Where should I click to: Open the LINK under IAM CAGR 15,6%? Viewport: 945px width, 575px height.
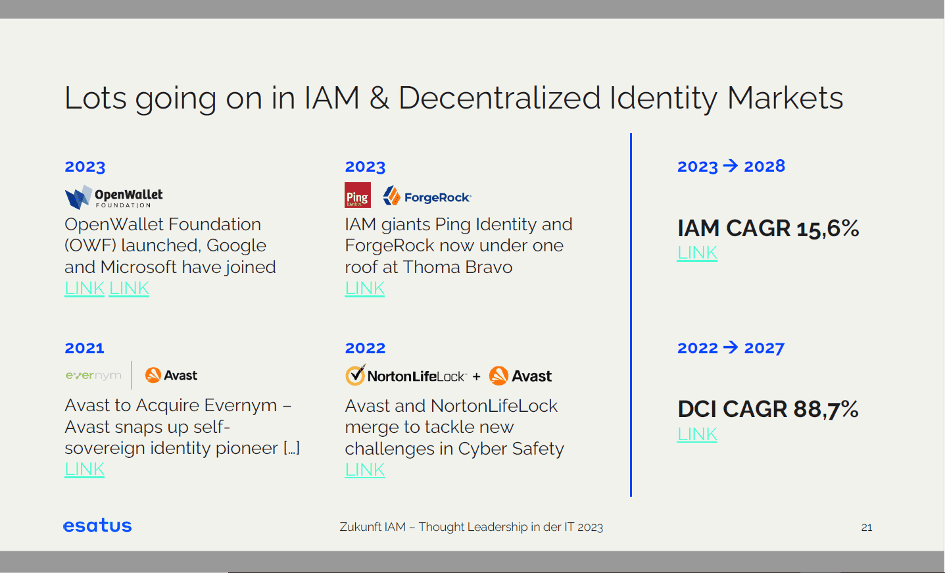[697, 253]
